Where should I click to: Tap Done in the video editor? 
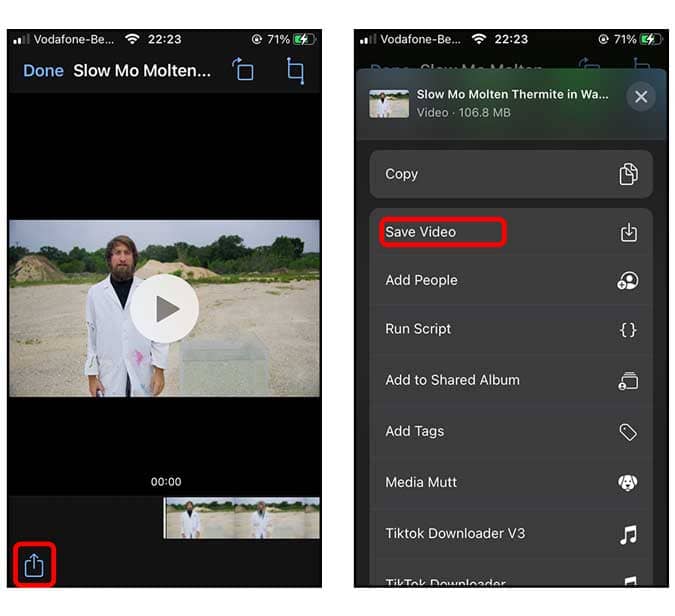pos(43,71)
